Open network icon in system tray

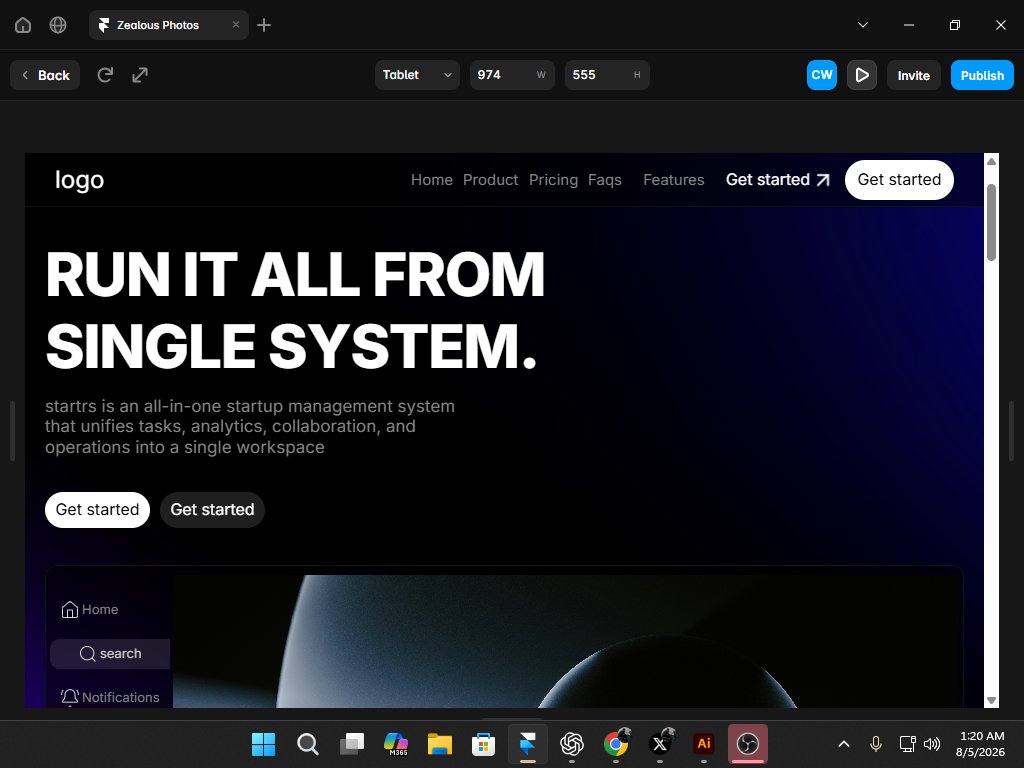tap(907, 744)
